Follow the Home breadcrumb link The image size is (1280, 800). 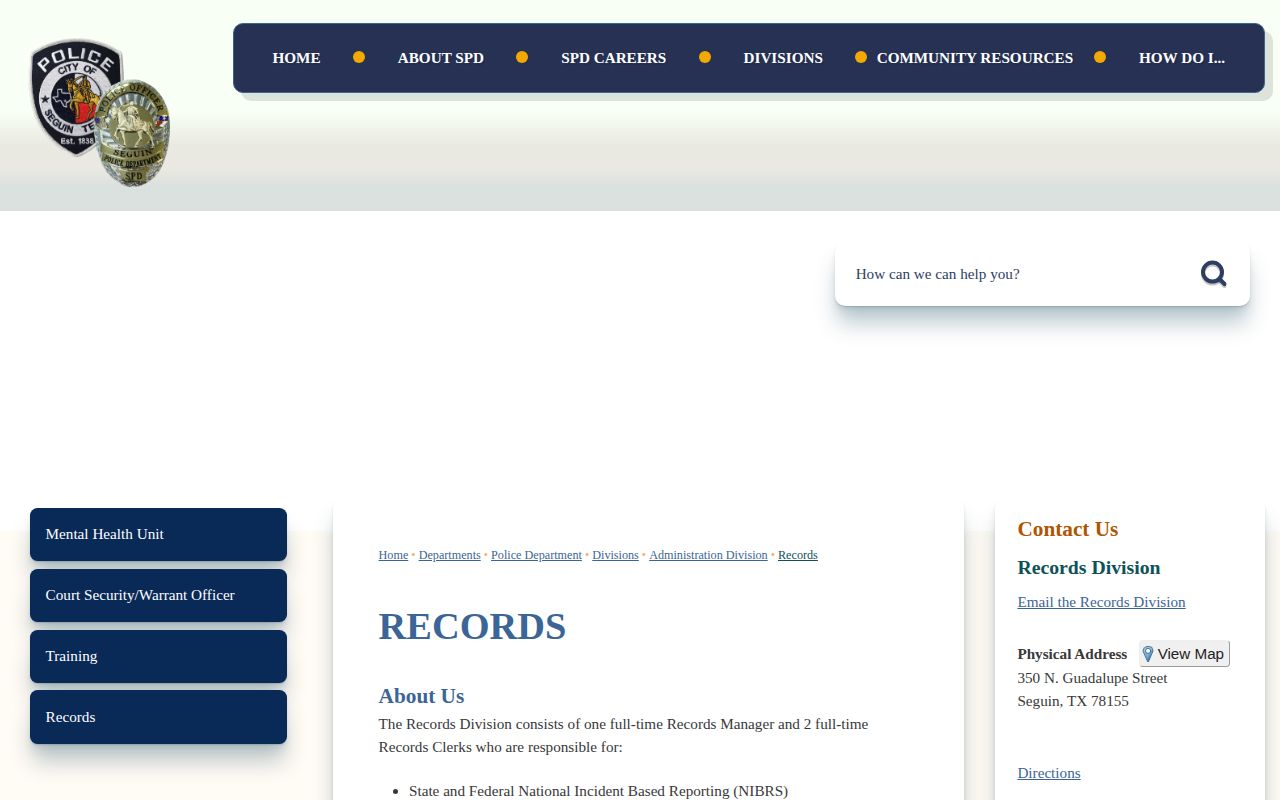[x=393, y=555]
